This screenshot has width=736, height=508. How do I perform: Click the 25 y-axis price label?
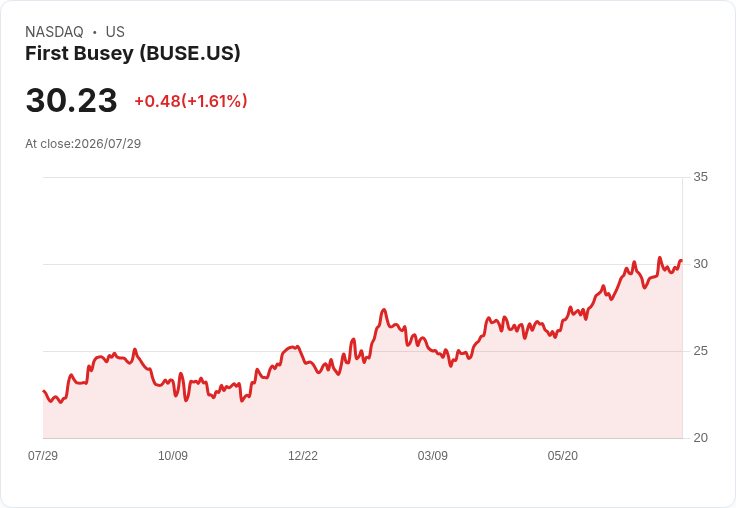point(700,351)
